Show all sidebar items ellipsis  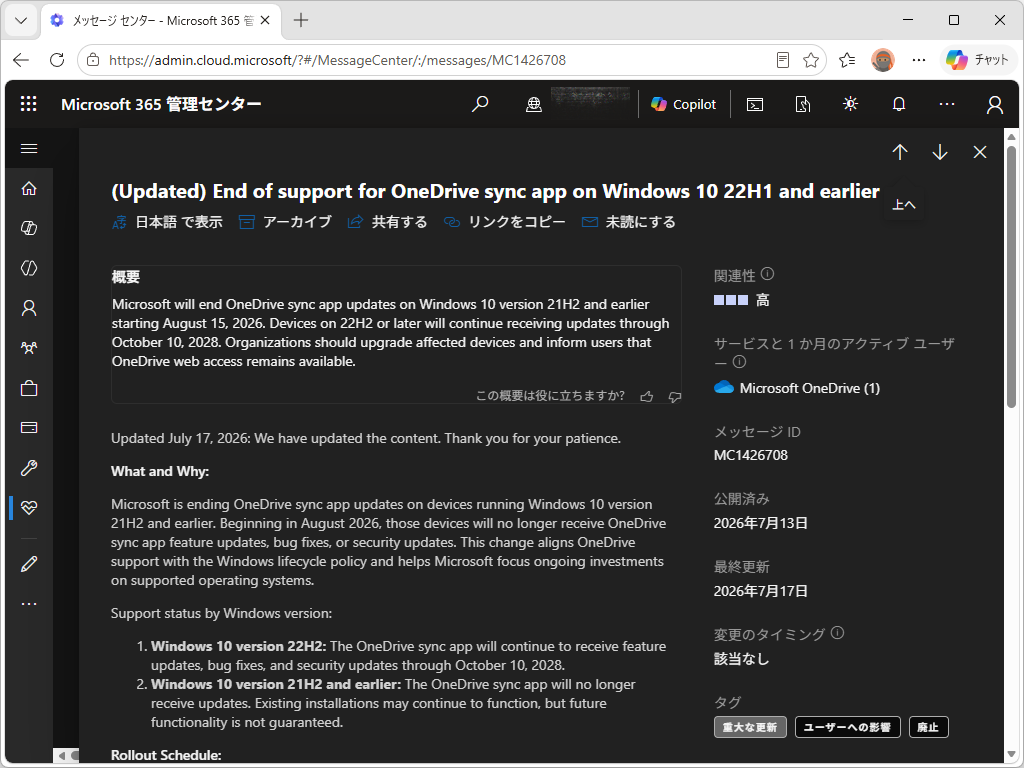pyautogui.click(x=29, y=603)
